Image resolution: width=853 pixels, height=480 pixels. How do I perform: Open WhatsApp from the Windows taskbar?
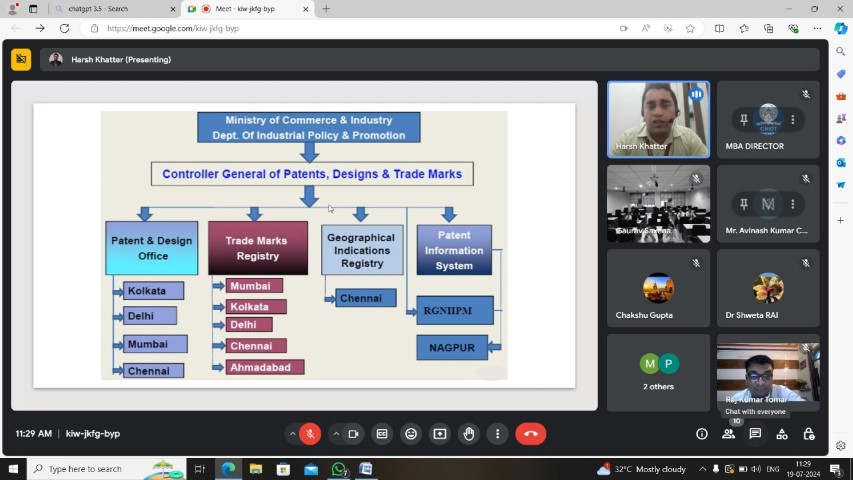pos(338,469)
